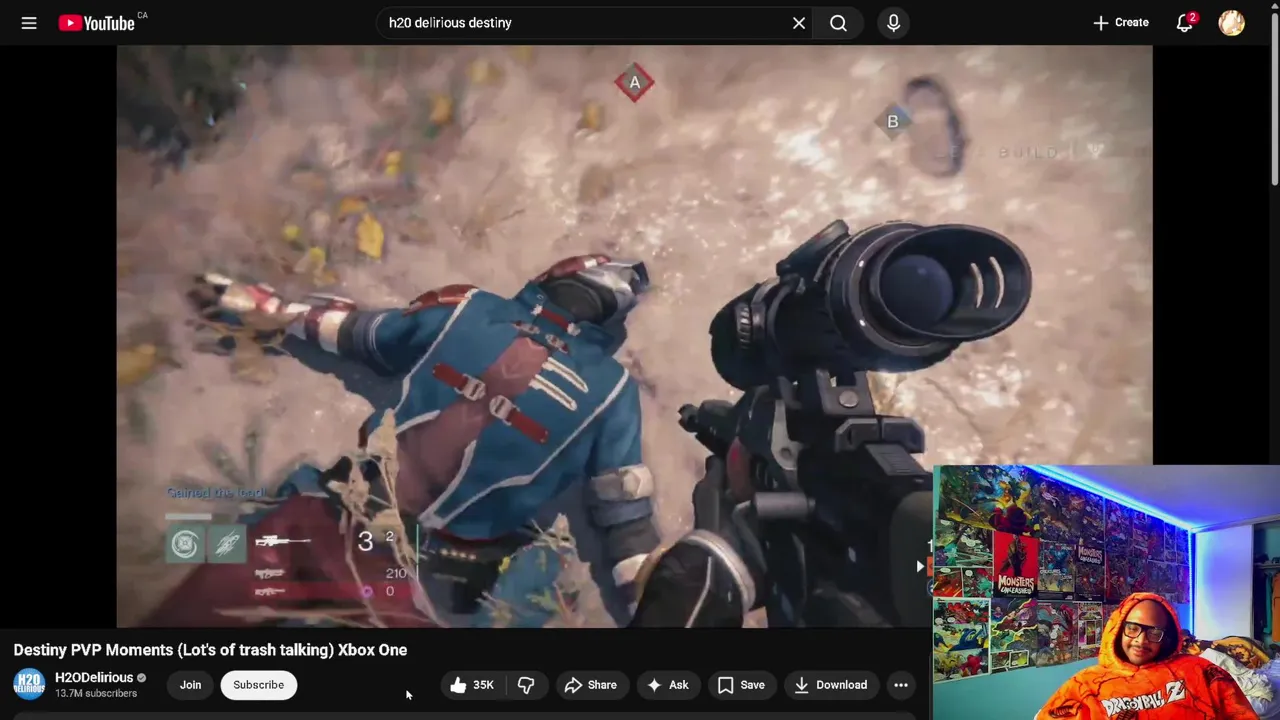Open the Create menu
Viewport: 1280px width, 720px height.
(x=1120, y=23)
